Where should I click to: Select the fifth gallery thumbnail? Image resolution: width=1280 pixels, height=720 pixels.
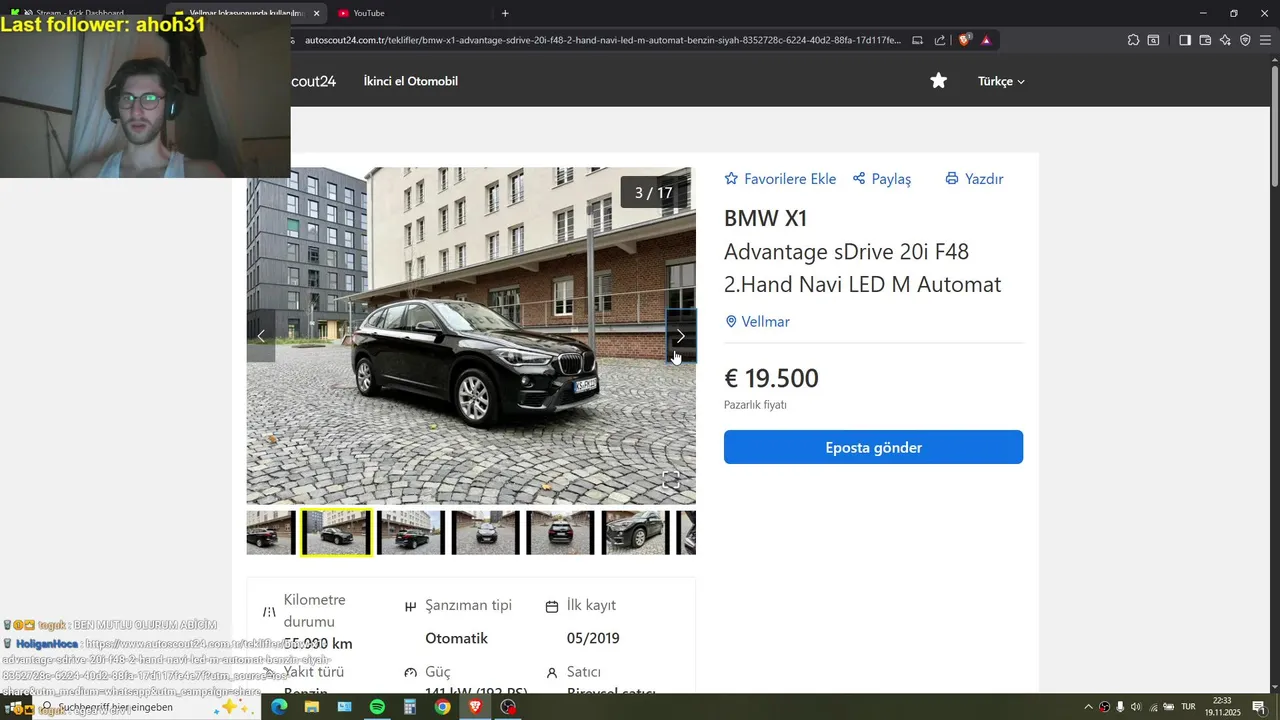[x=560, y=532]
